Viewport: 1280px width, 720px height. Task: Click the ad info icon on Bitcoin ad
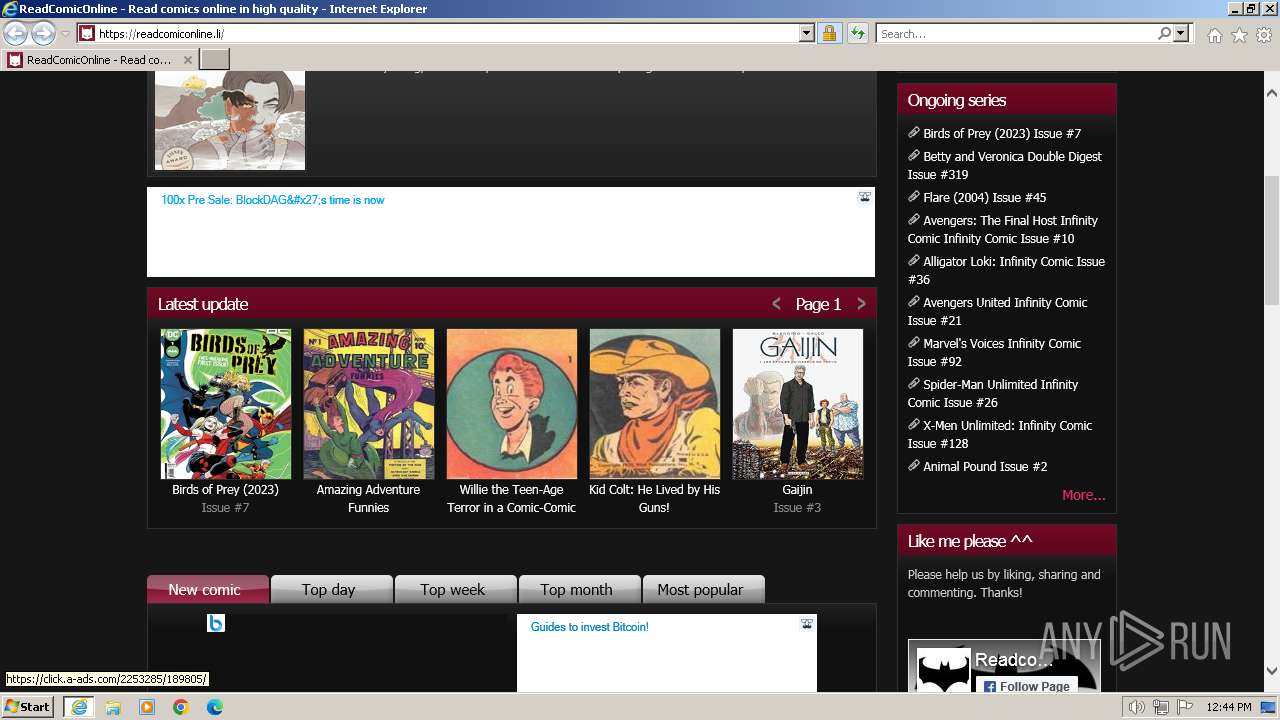pyautogui.click(x=806, y=624)
